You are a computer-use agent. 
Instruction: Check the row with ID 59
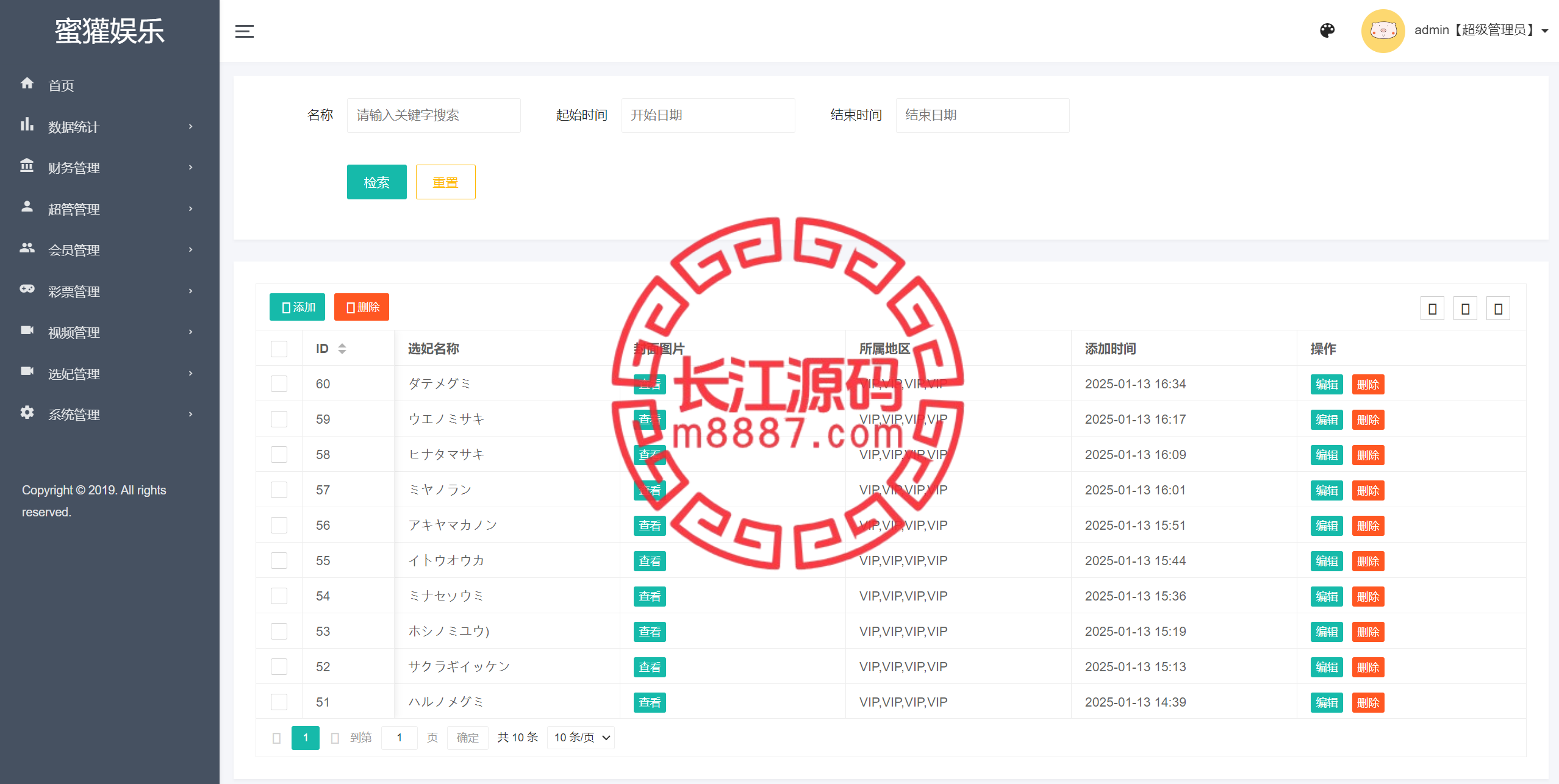click(279, 419)
